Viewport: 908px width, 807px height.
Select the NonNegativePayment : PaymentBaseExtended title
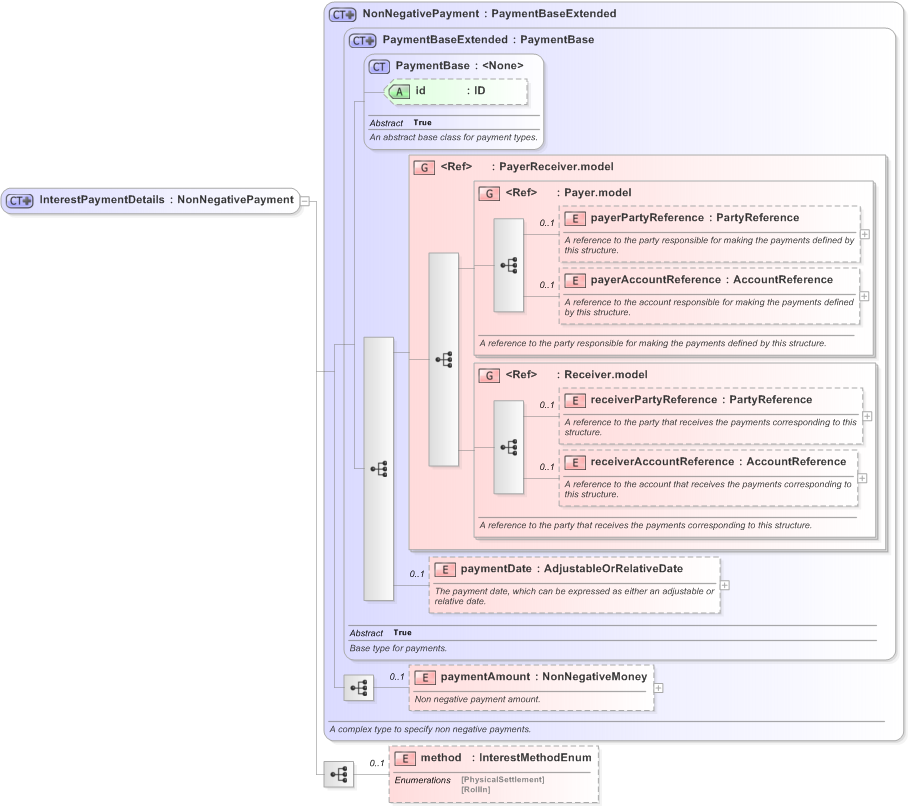tap(489, 14)
